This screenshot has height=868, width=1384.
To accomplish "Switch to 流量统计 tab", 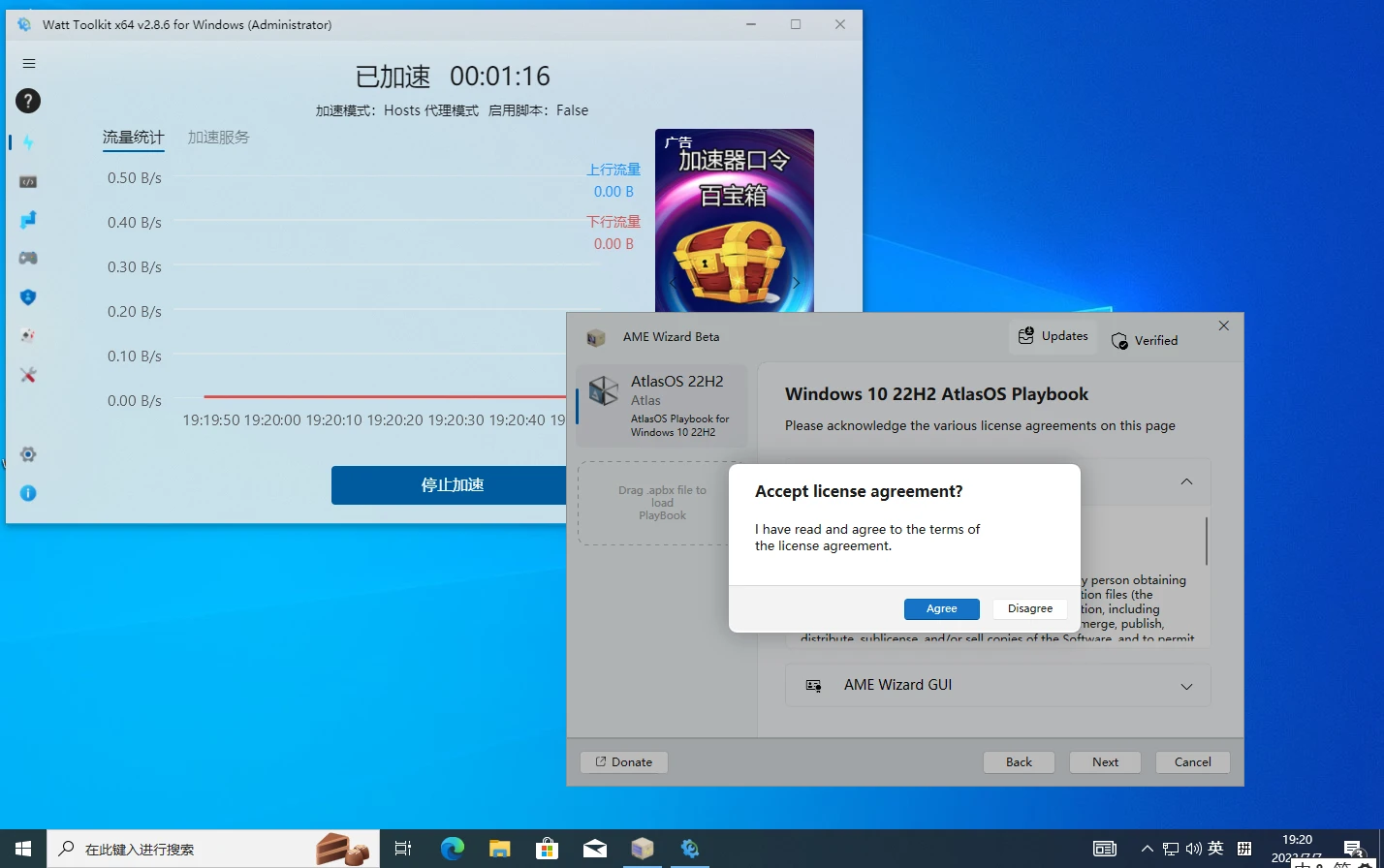I will pyautogui.click(x=134, y=138).
